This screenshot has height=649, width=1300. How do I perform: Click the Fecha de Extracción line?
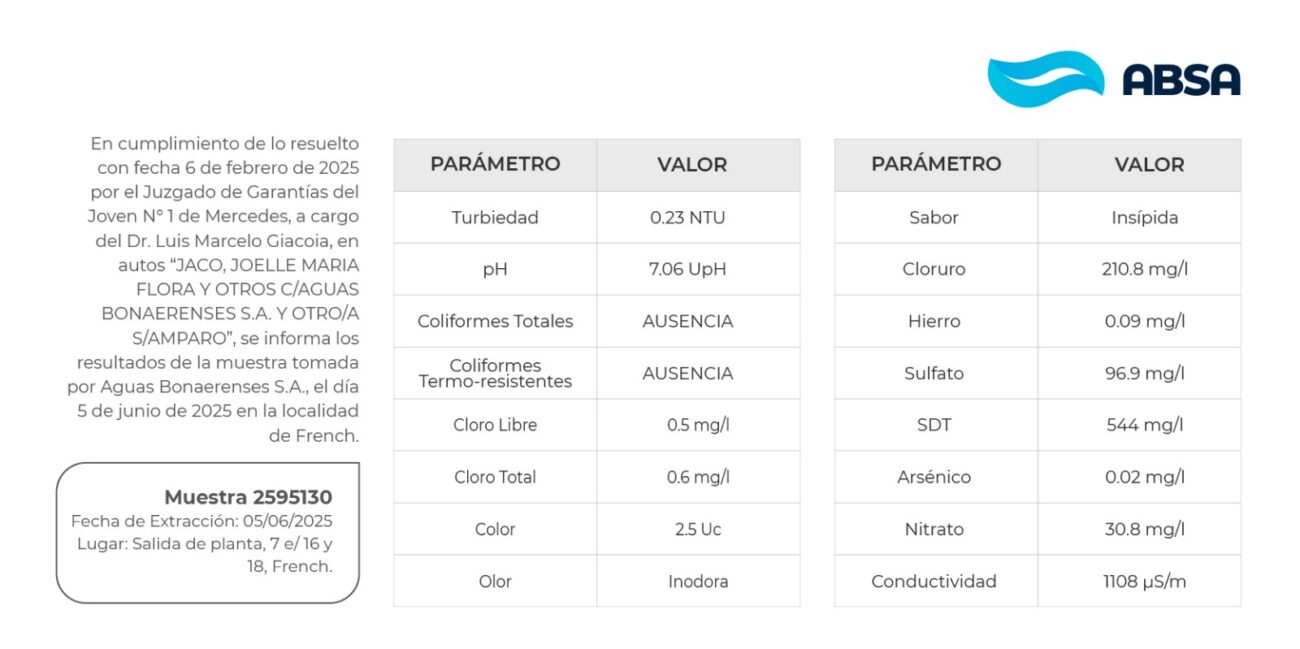202,521
